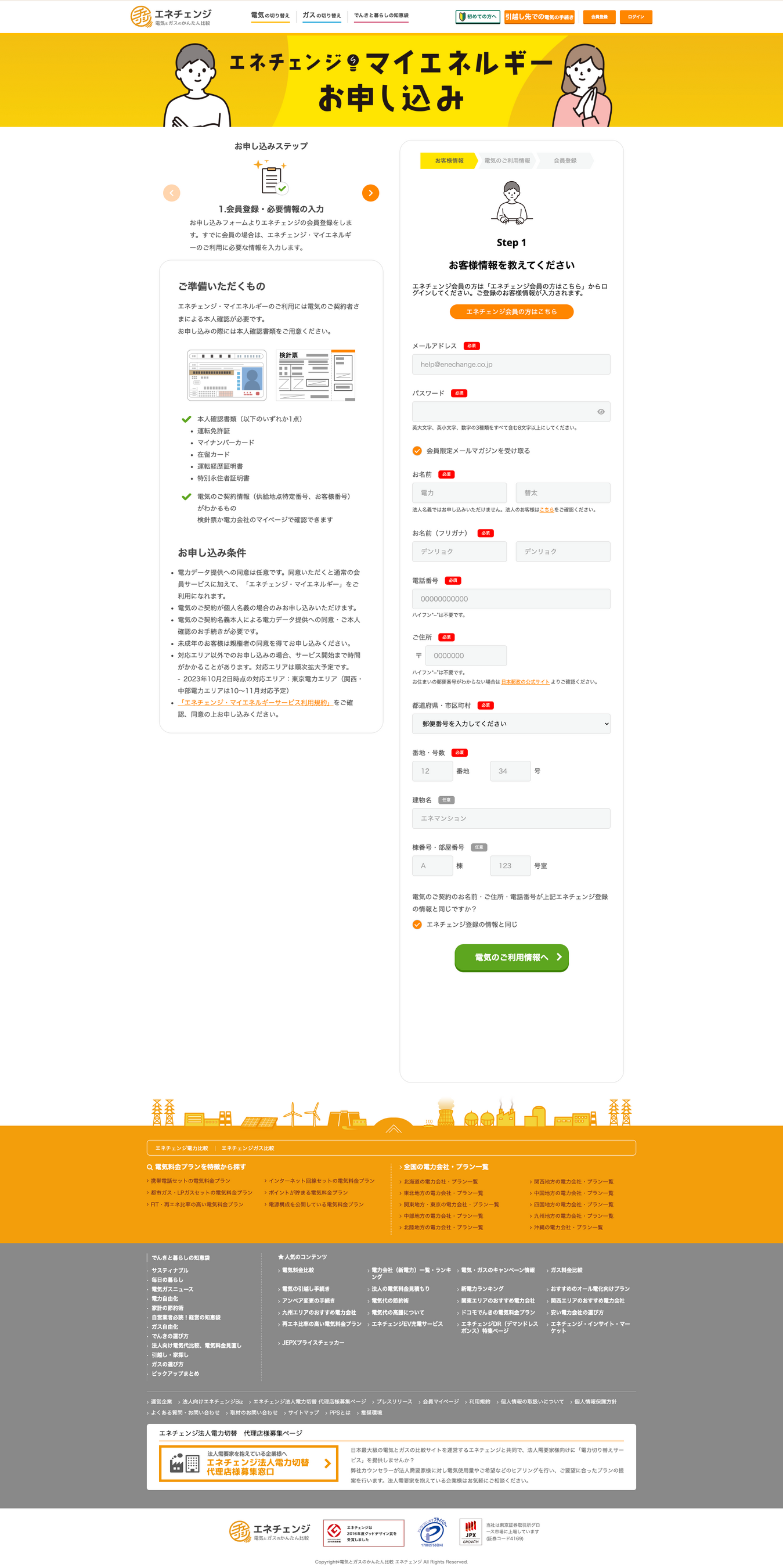The width and height of the screenshot is (783, 1568).
Task: Focus the given name field with 替太 placeholder
Action: point(563,493)
